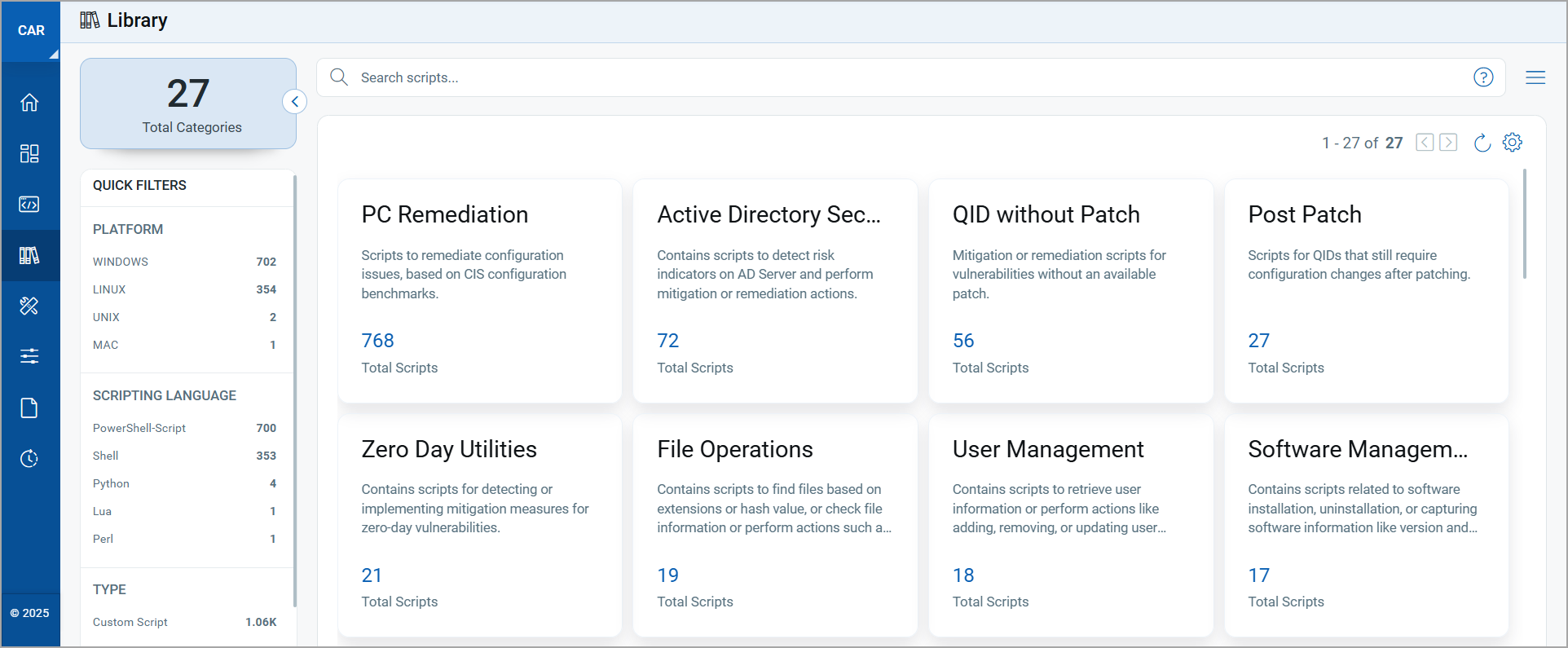Screen dimensions: 1568x648
Task: Collapse the quick filters side panel
Action: (295, 102)
